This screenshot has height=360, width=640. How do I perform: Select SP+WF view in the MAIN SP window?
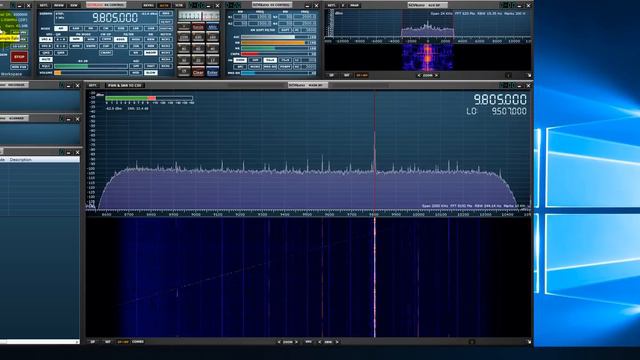coord(122,342)
